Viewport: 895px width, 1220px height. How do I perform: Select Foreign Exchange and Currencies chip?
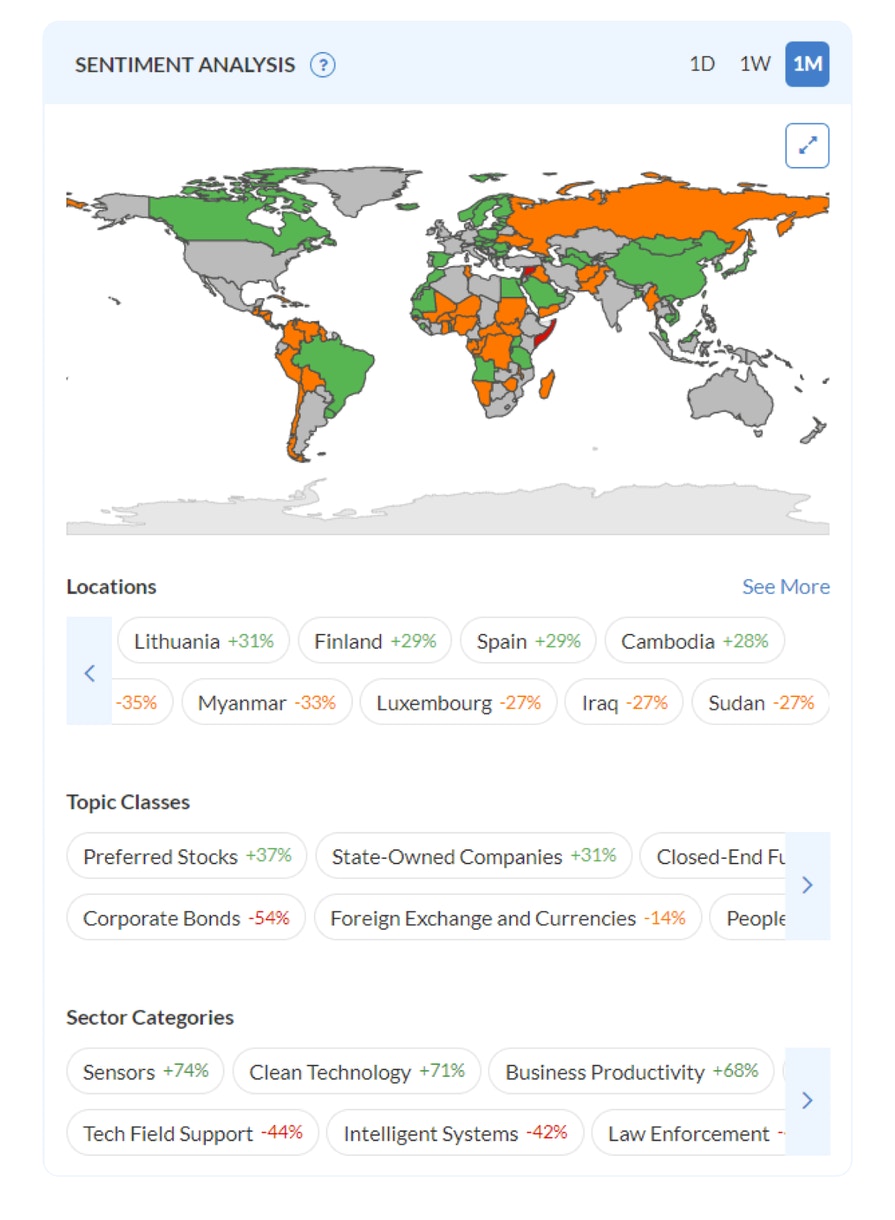click(x=508, y=918)
